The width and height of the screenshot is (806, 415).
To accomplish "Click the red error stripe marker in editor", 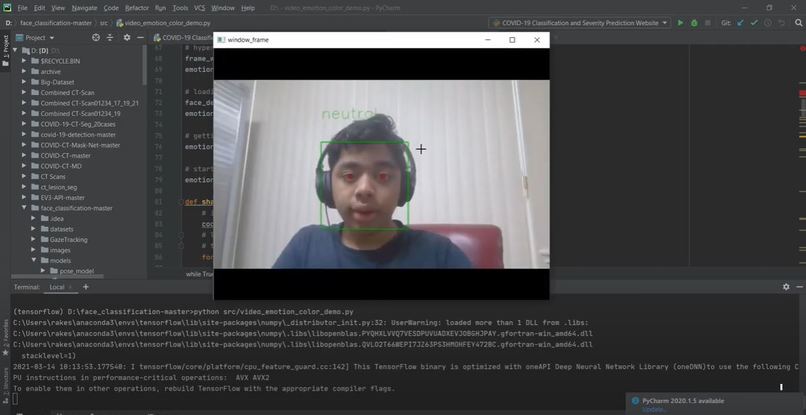I will coord(802,93).
